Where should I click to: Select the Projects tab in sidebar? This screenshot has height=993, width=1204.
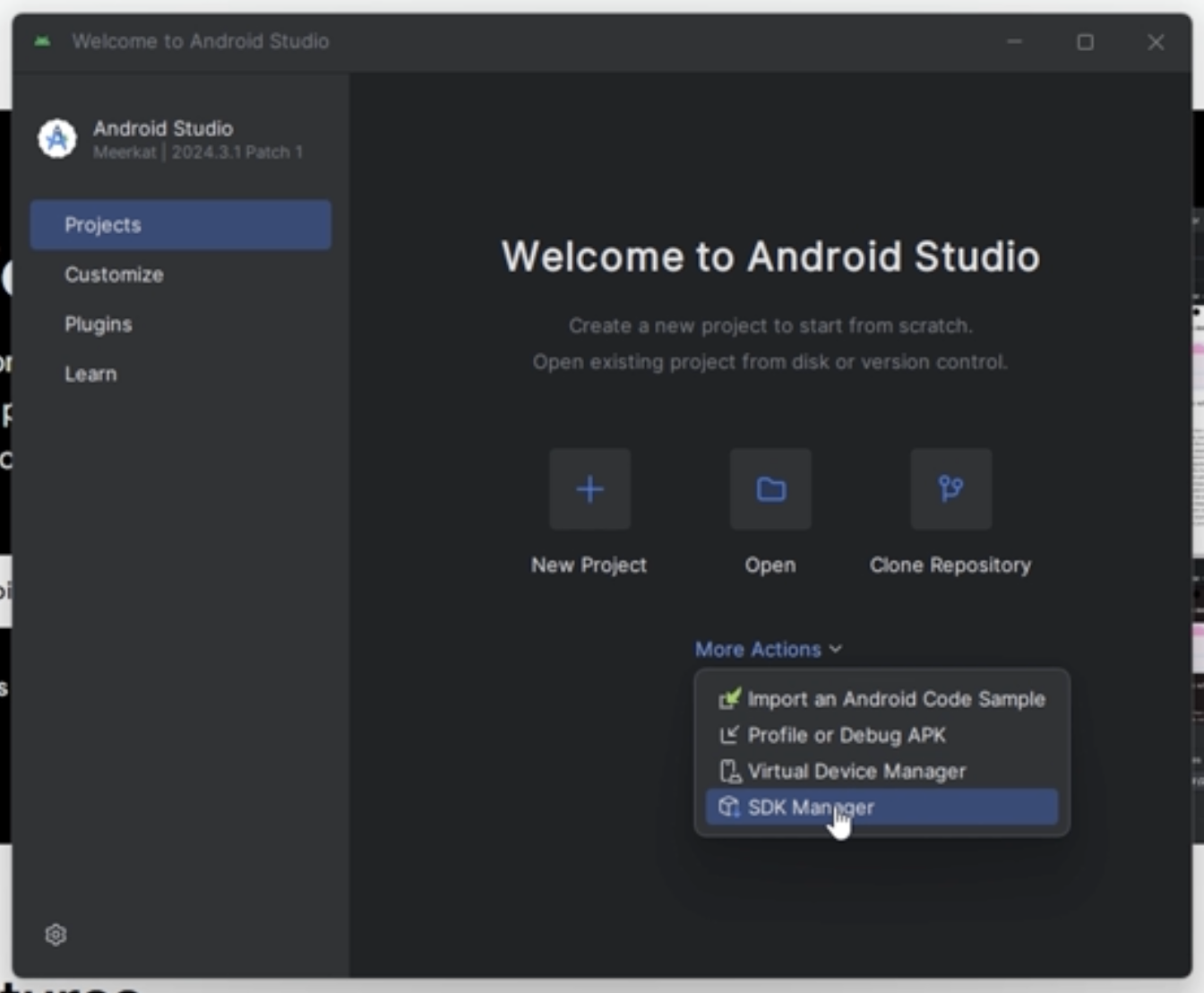pyautogui.click(x=181, y=225)
